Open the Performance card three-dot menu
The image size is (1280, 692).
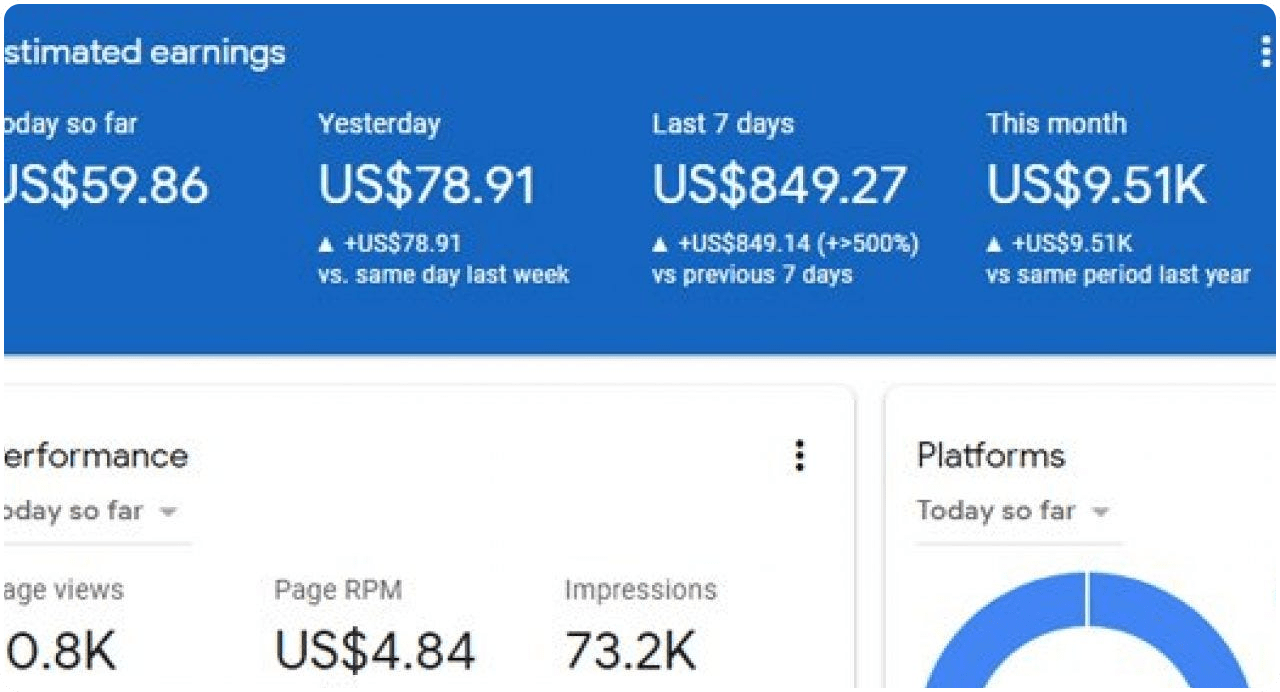tap(799, 455)
